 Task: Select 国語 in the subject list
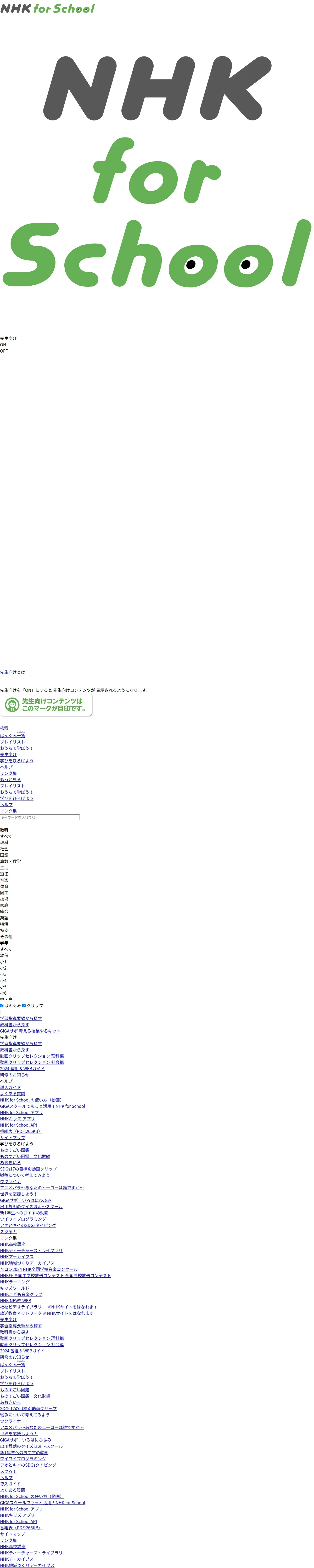(4, 855)
